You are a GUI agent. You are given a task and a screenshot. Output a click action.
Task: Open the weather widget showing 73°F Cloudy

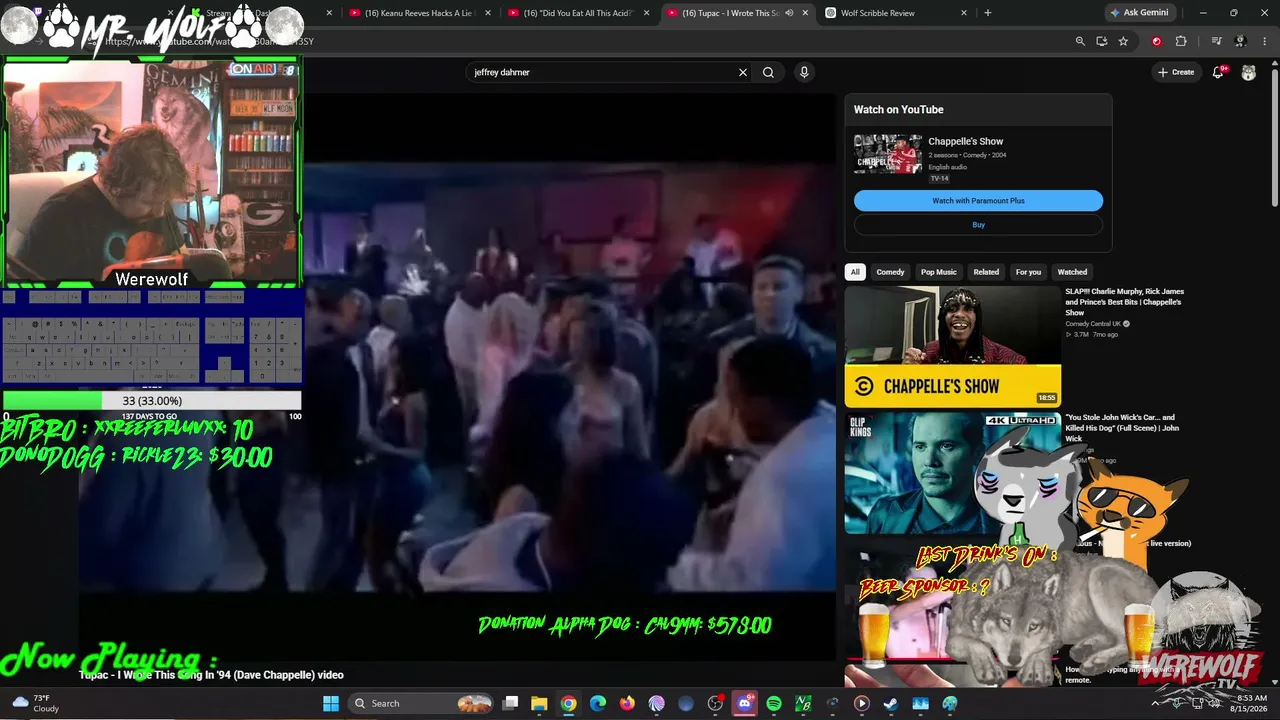tap(36, 703)
